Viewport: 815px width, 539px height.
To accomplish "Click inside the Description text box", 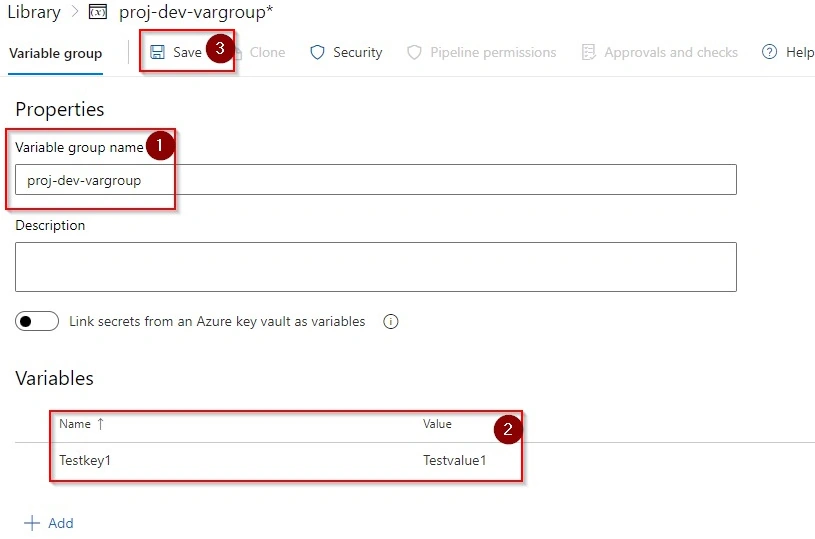I will point(376,267).
